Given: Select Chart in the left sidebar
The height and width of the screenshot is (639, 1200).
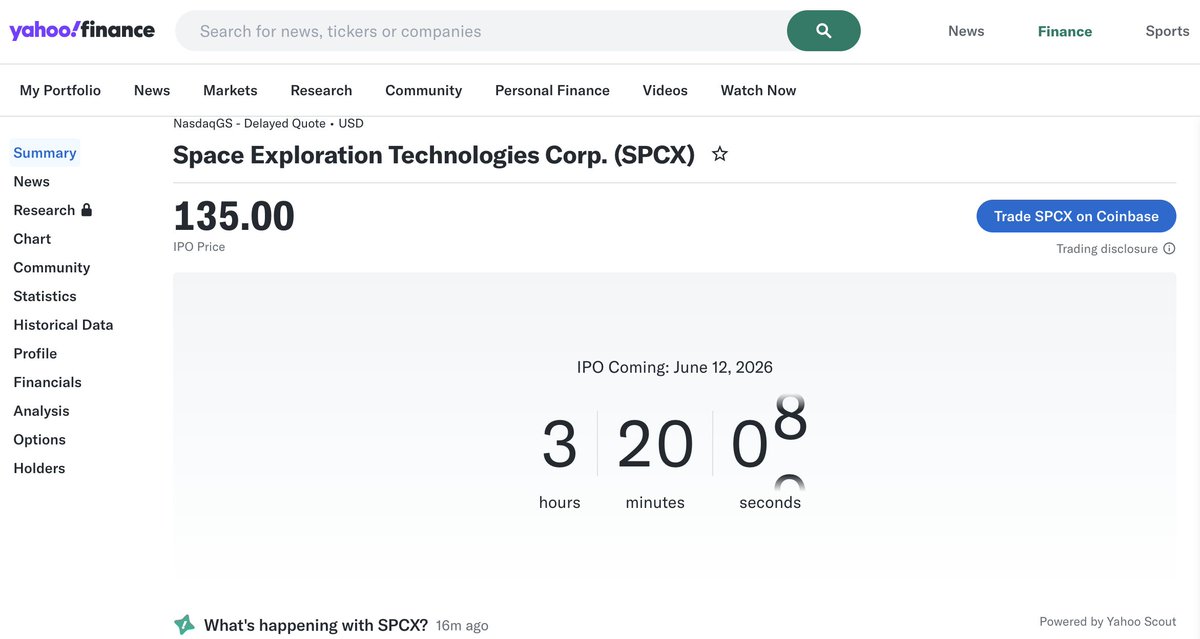Looking at the screenshot, I should [32, 239].
